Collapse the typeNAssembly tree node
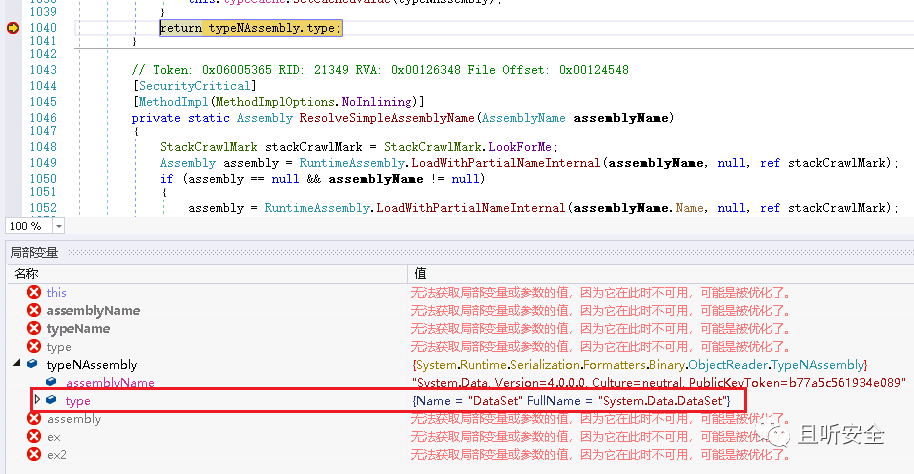Screen dimensions: 914x474 [x=17, y=363]
